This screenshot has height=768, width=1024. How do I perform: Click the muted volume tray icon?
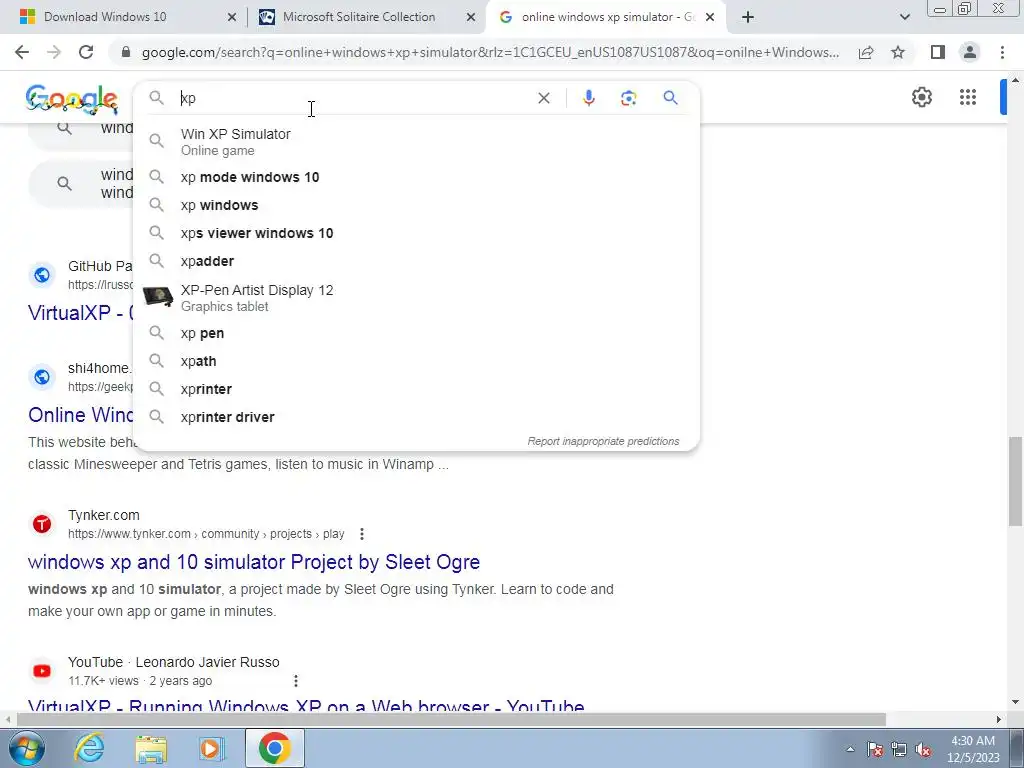923,749
